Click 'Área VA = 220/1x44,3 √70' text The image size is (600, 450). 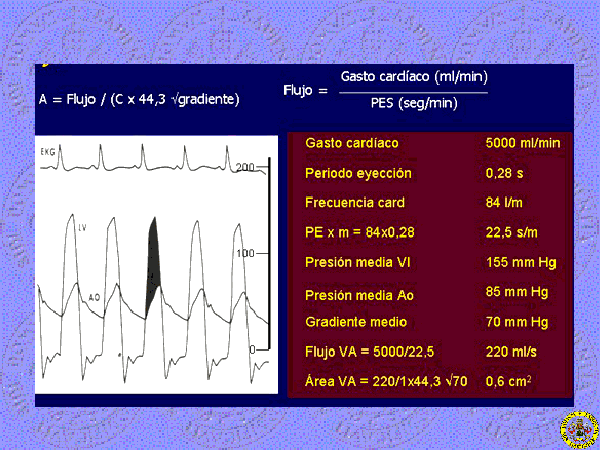click(x=386, y=381)
